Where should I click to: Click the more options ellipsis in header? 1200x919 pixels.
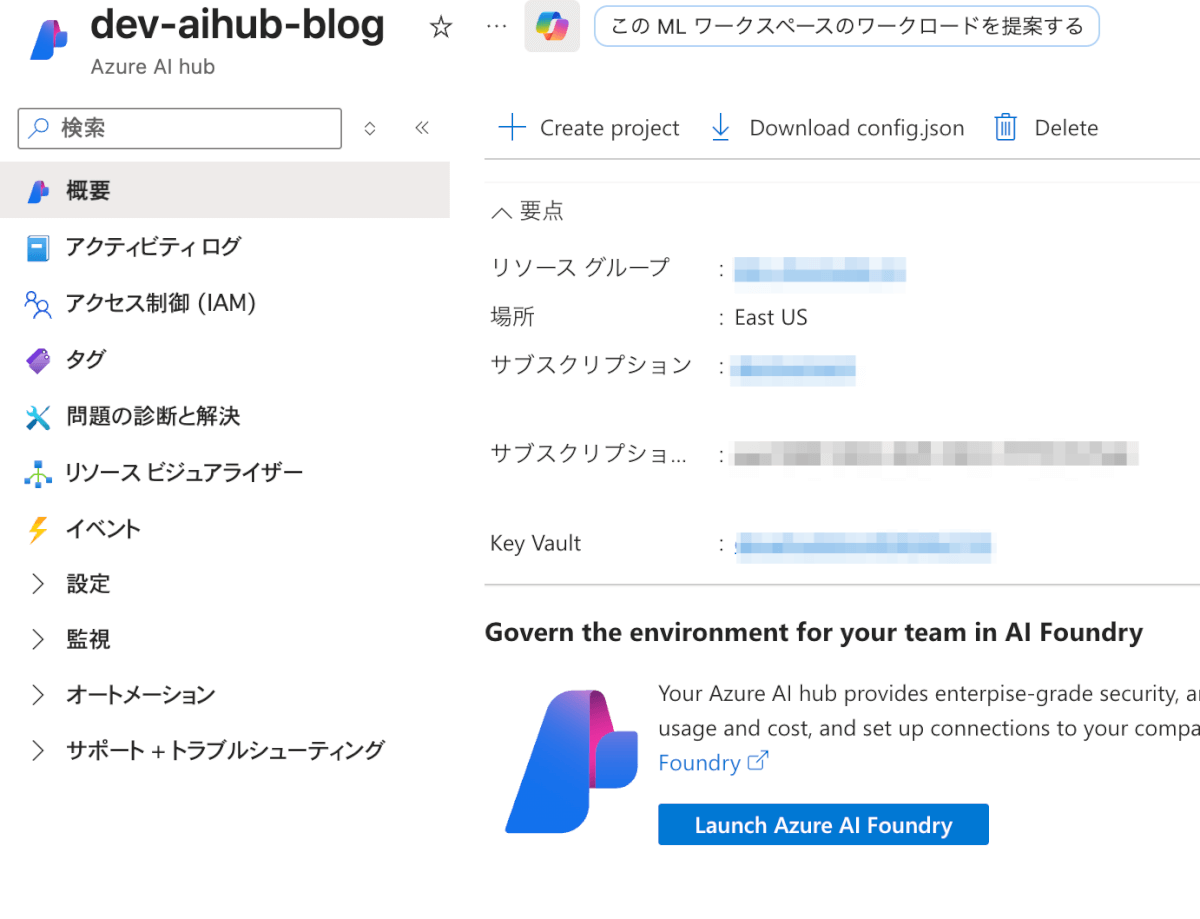(496, 26)
